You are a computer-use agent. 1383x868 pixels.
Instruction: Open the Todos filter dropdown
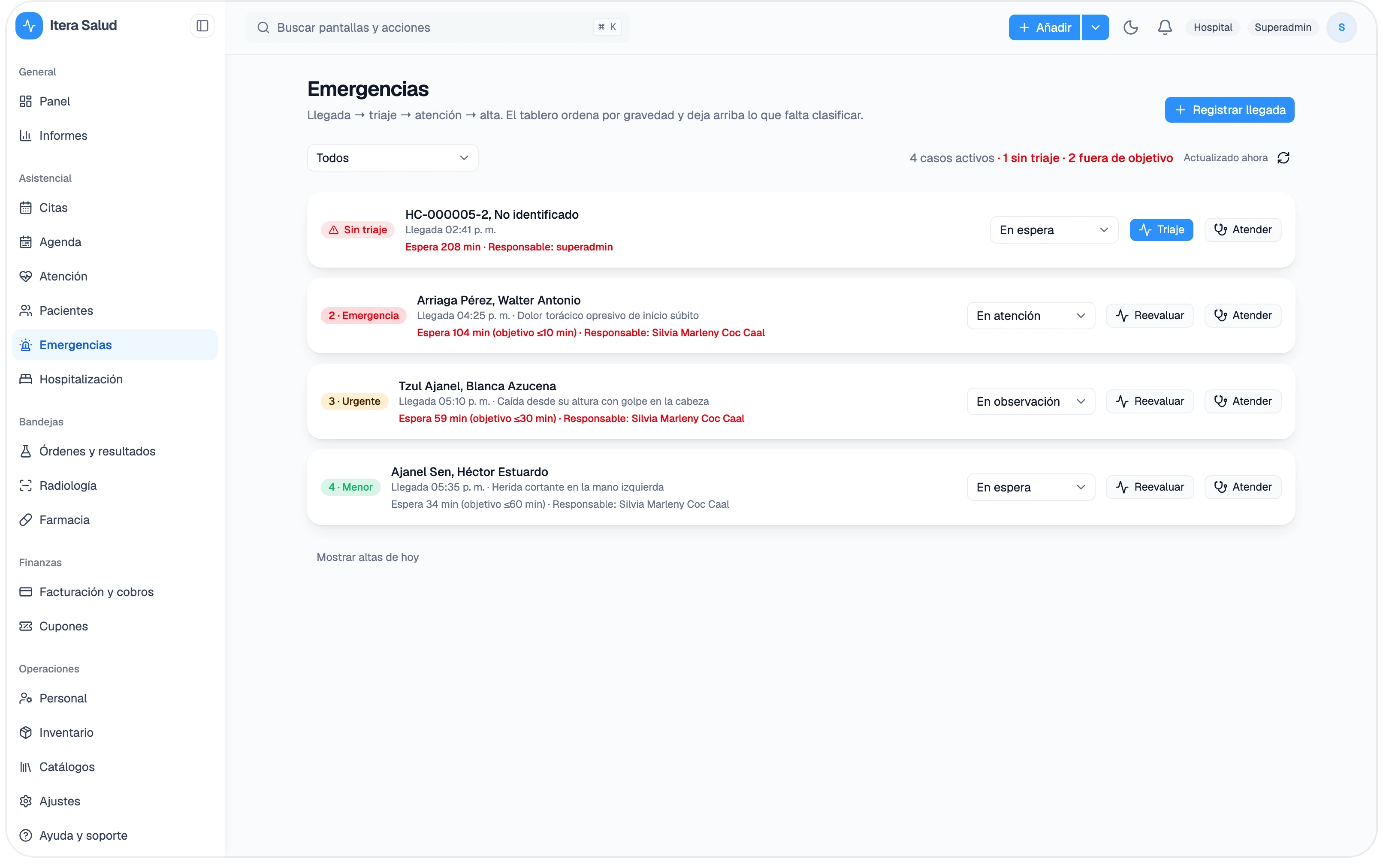pos(393,158)
